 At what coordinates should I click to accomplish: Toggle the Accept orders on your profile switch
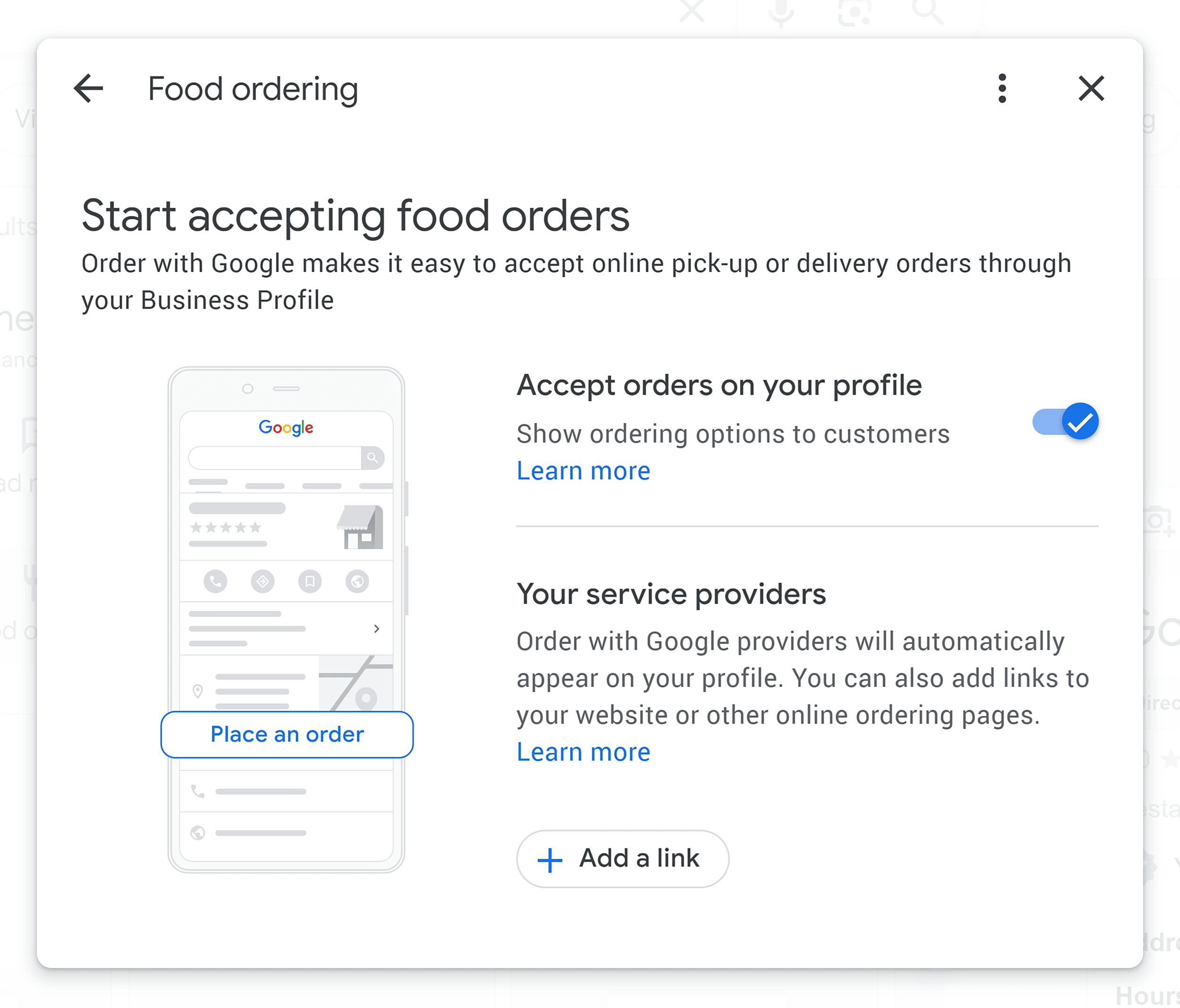coord(1064,421)
